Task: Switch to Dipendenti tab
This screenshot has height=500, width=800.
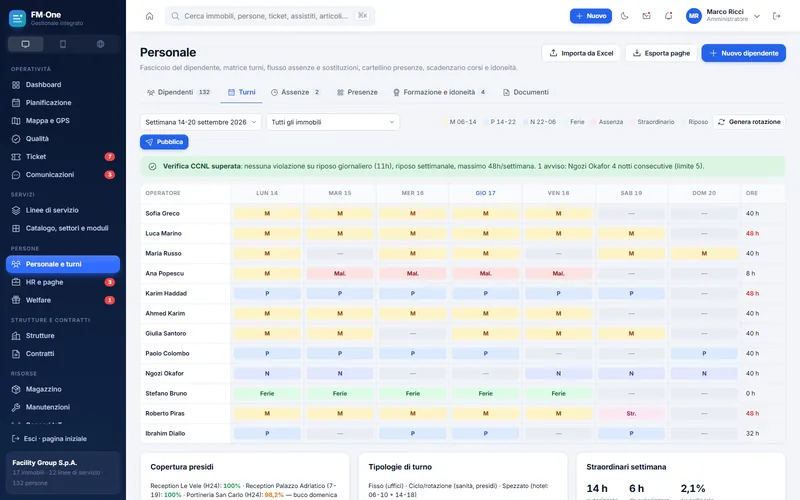Action: coord(179,92)
